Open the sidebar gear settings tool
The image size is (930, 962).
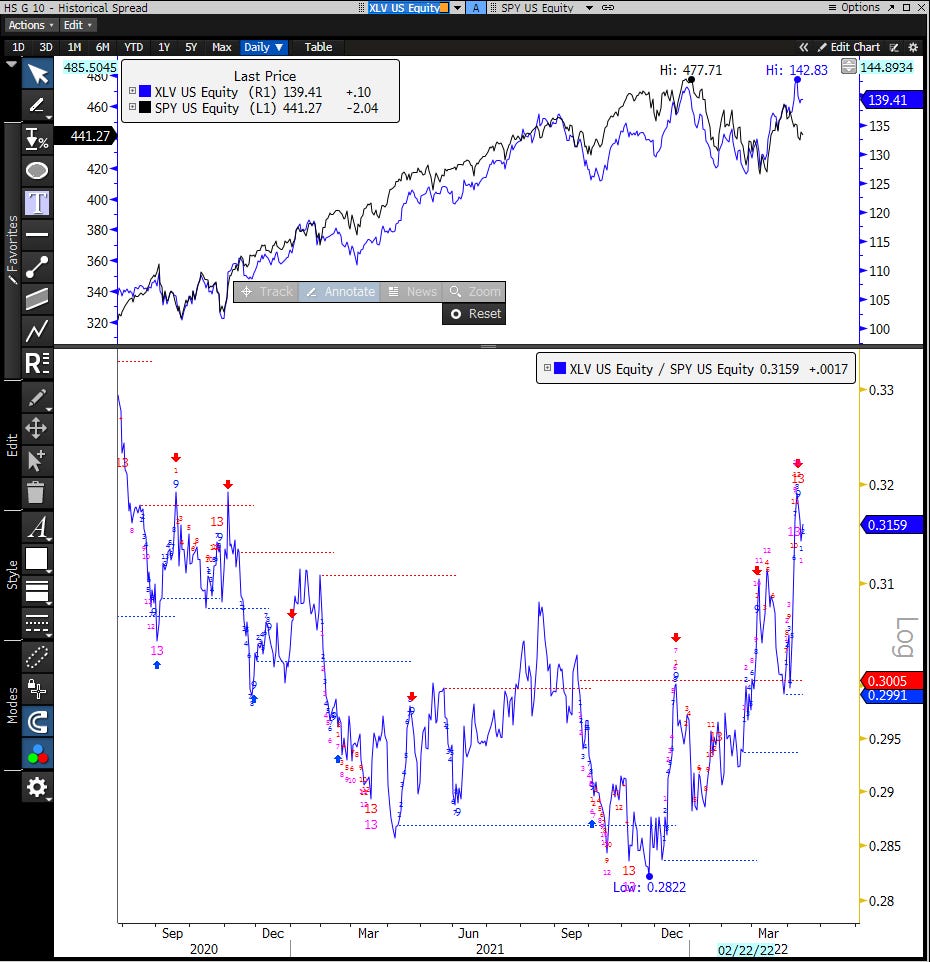[x=37, y=787]
